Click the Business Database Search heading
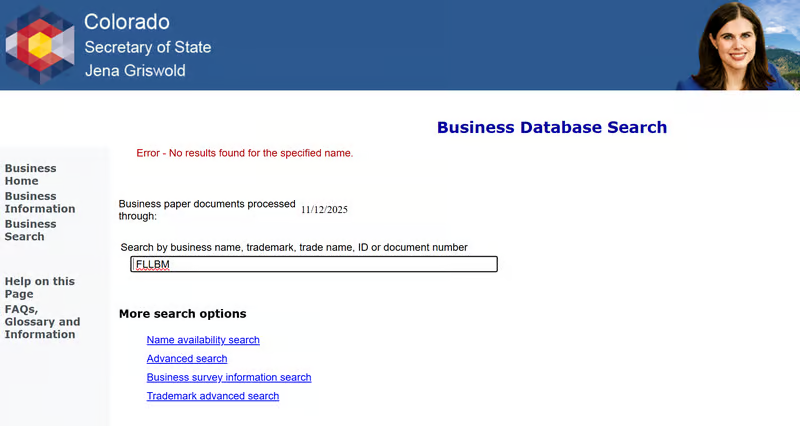This screenshot has width=800, height=426. 551,128
